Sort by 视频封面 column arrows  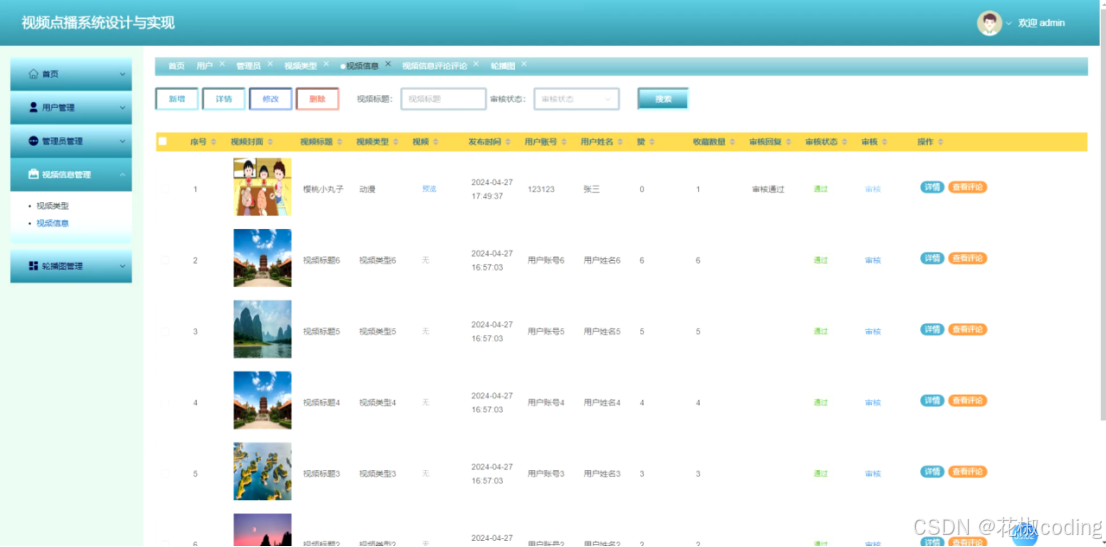271,142
